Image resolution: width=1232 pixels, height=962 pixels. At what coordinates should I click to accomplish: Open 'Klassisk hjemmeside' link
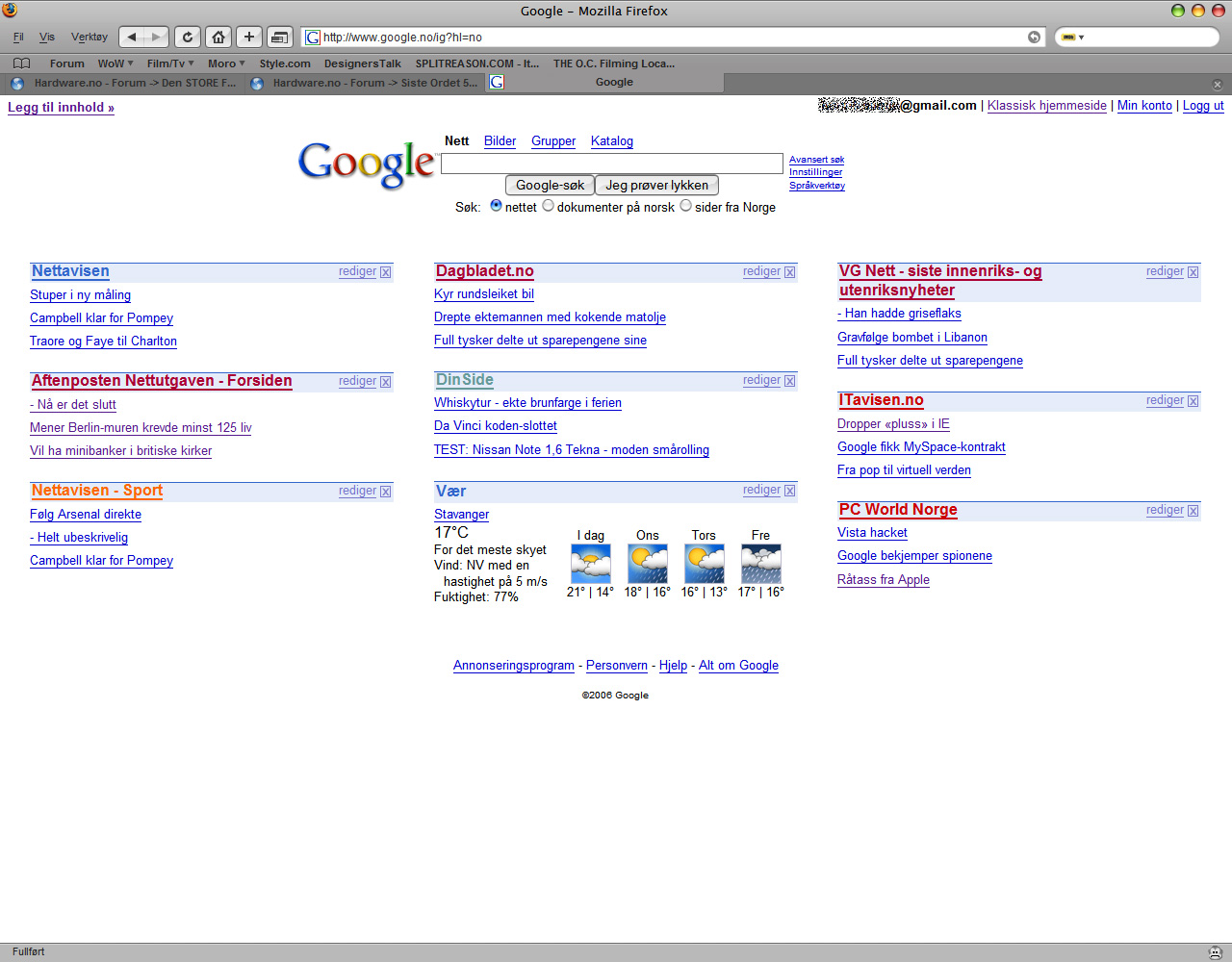[1047, 106]
